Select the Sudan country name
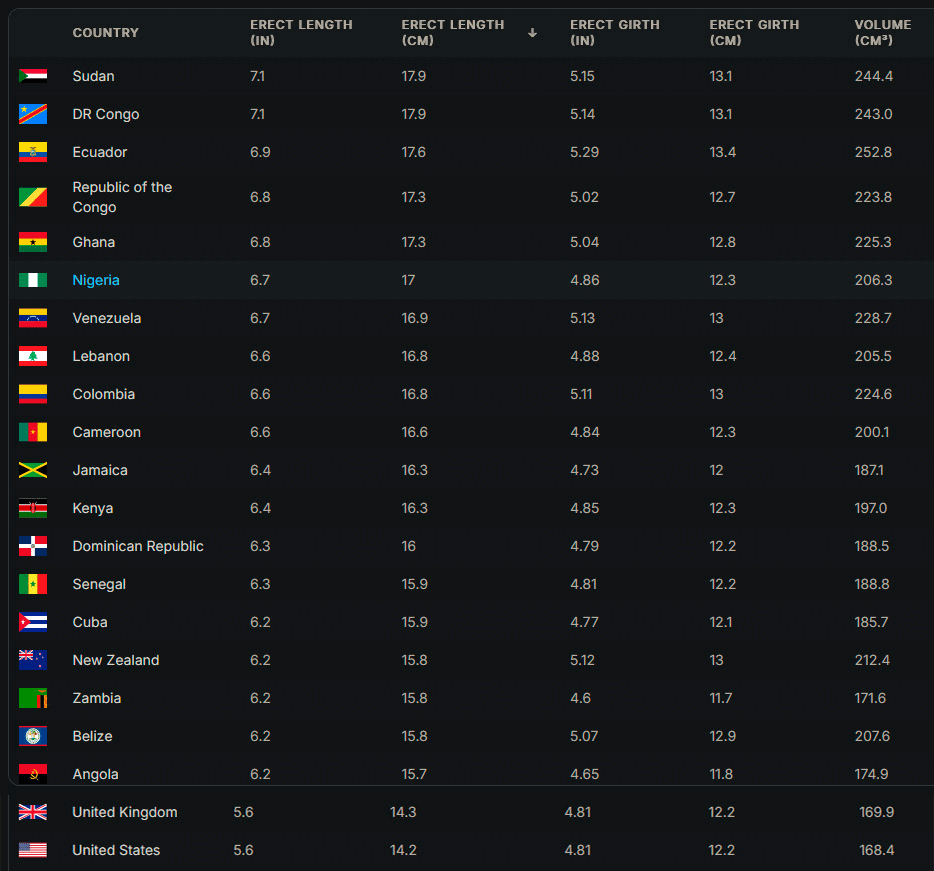The height and width of the screenshot is (871, 934). (x=94, y=76)
